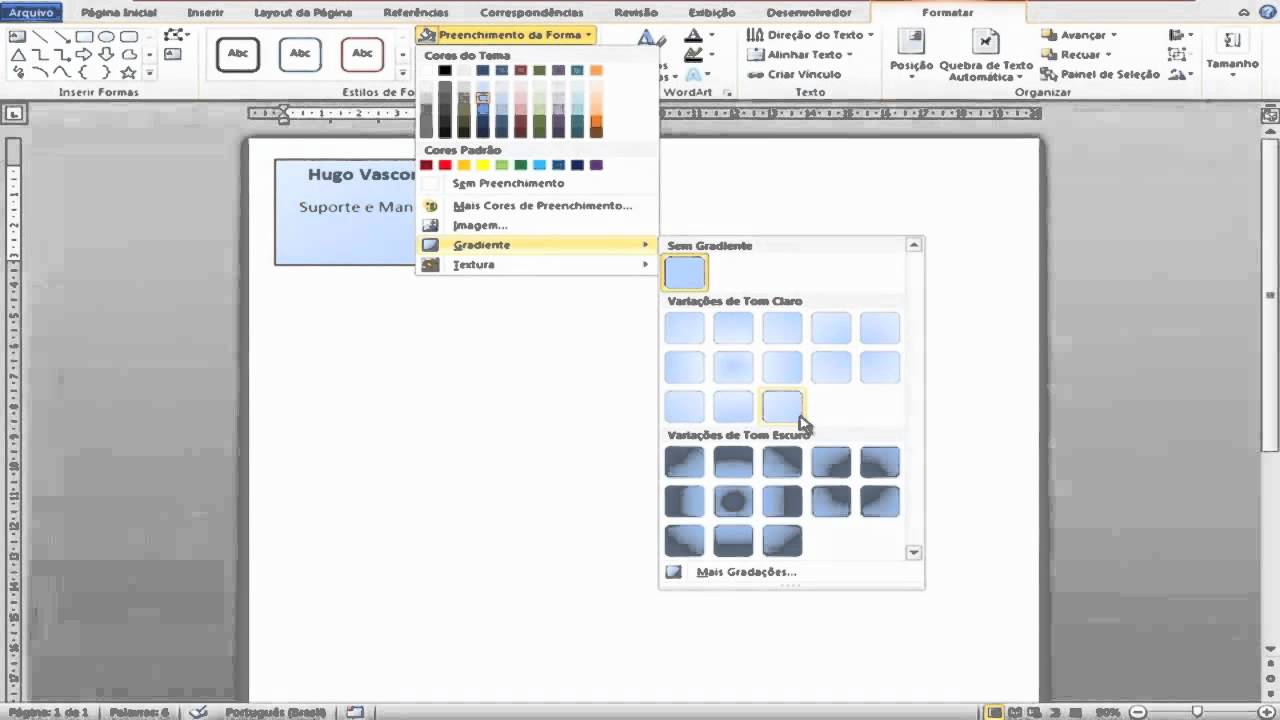Click the Avançar bring forward button
The image size is (1280, 720).
pyautogui.click(x=1079, y=35)
